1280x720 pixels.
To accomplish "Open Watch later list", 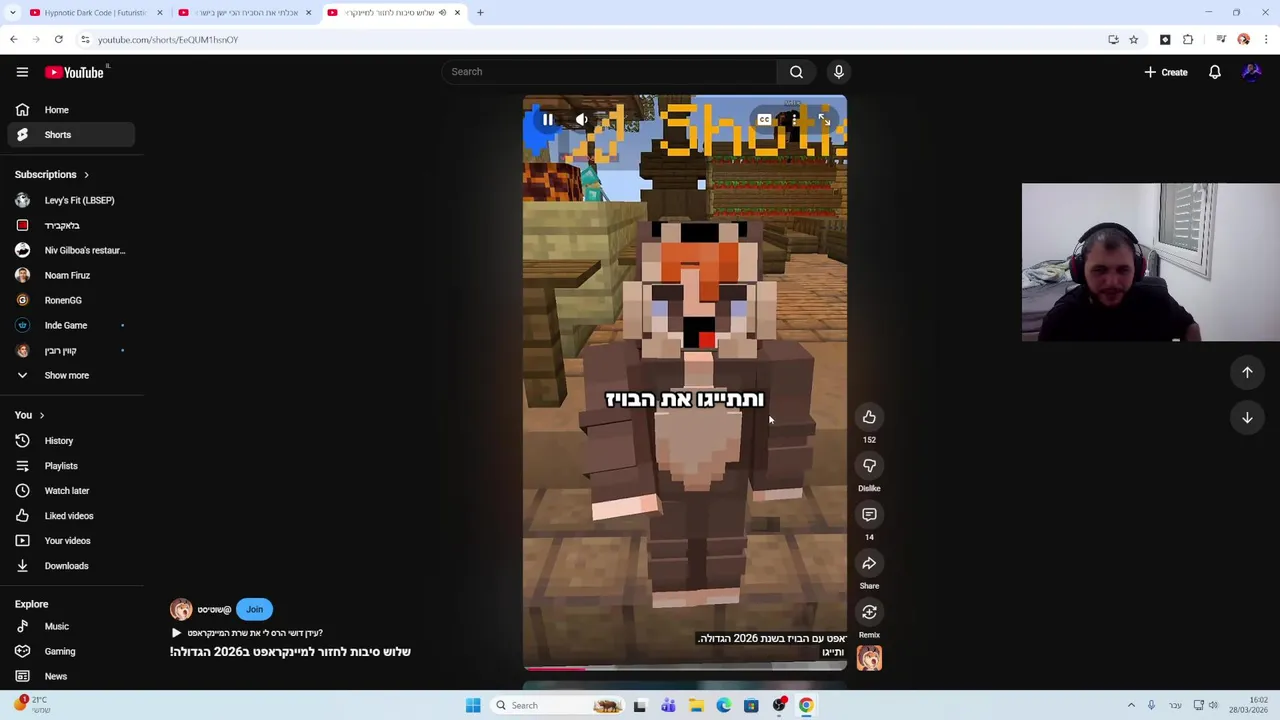I will 70,491.
